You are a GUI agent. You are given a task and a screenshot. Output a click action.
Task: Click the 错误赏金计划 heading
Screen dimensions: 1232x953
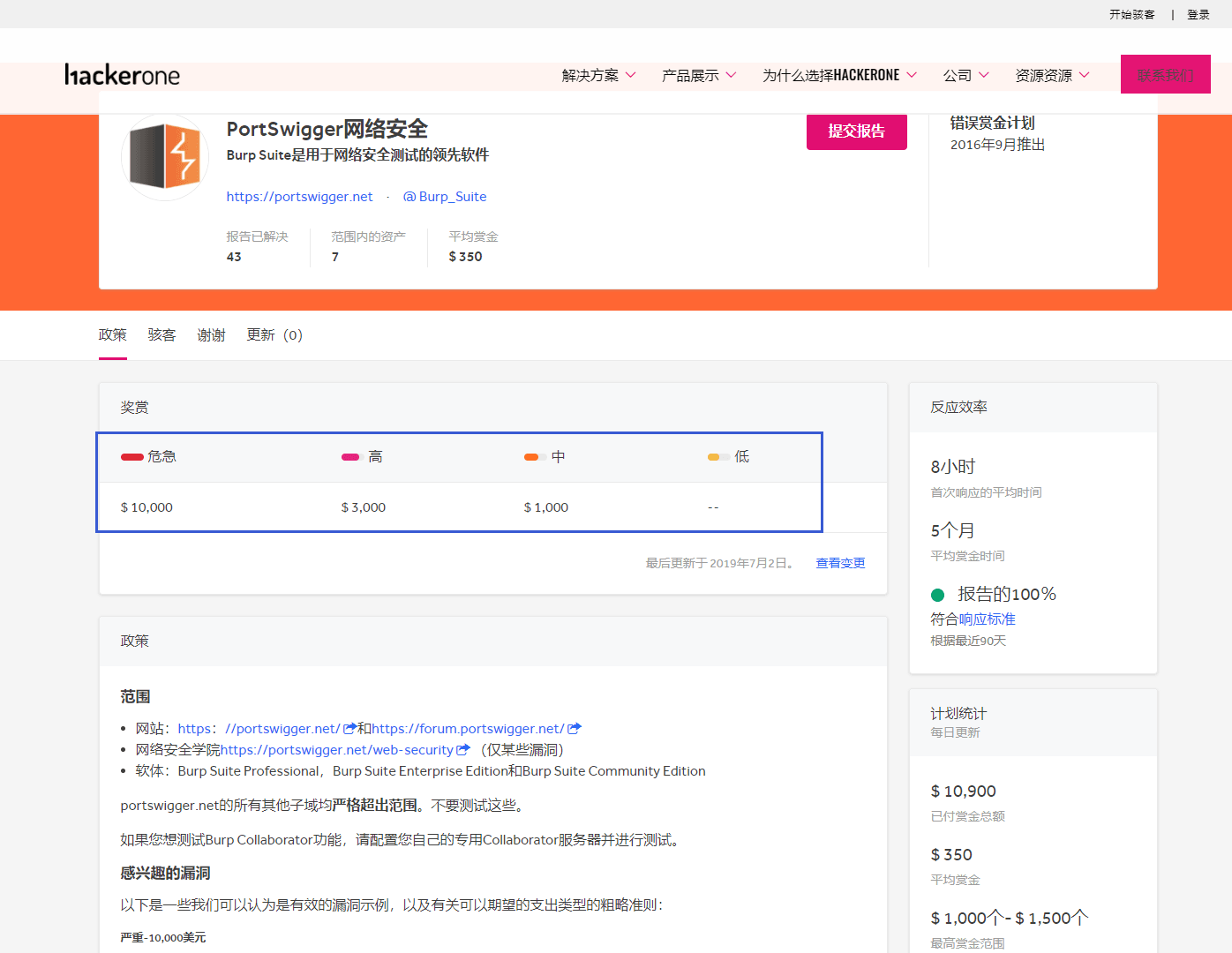[x=993, y=124]
